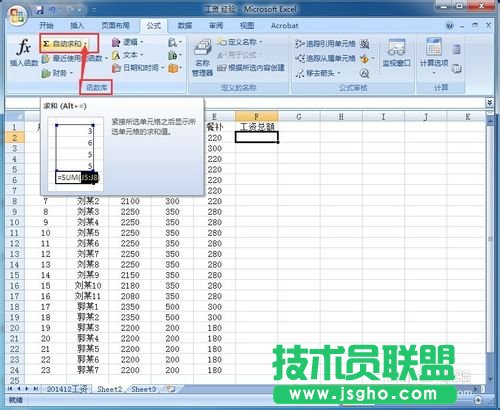
Task: Click Undo in quick access toolbar
Action: click(53, 10)
